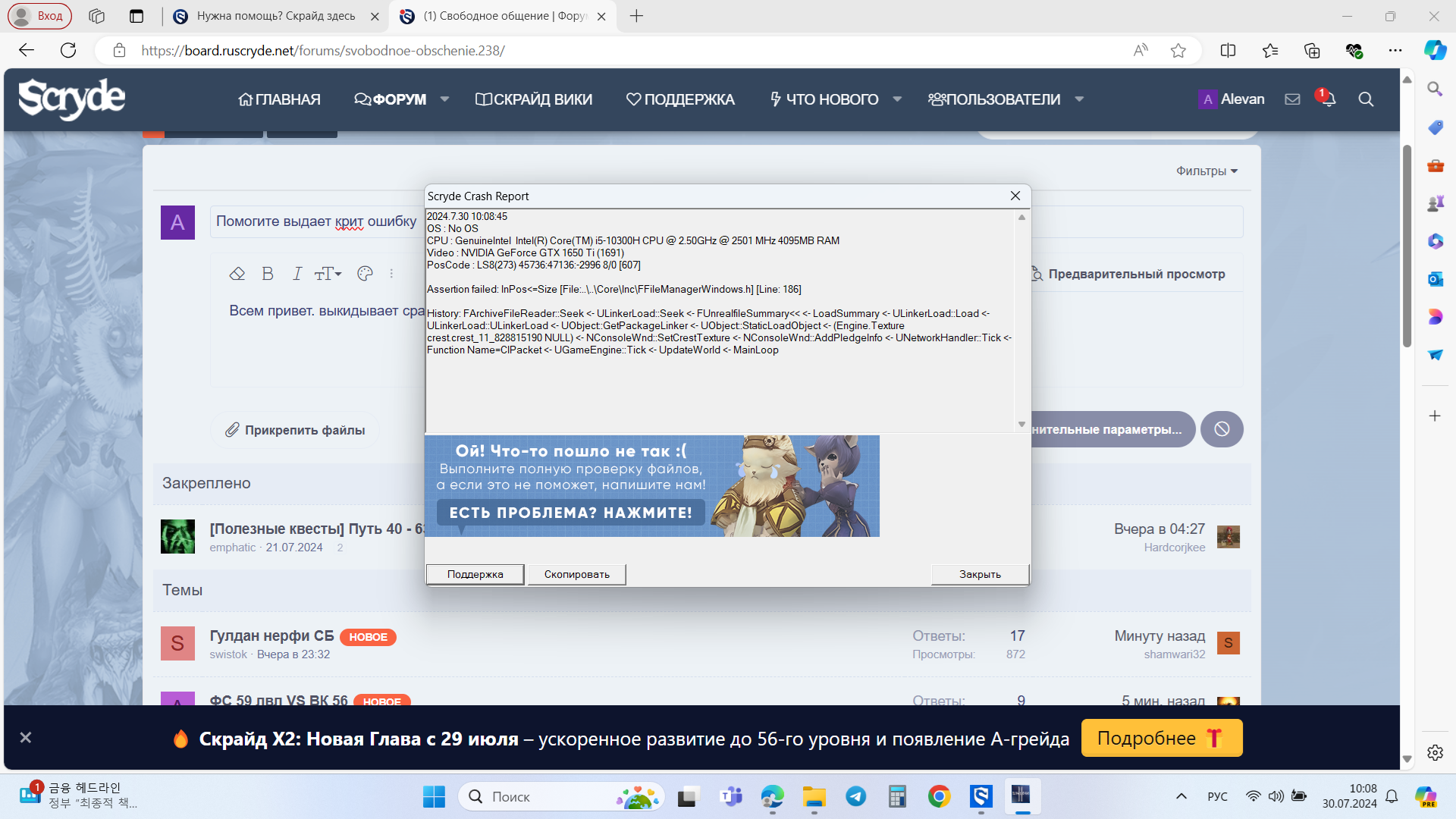Open the text size dropdown in editor

tap(328, 274)
